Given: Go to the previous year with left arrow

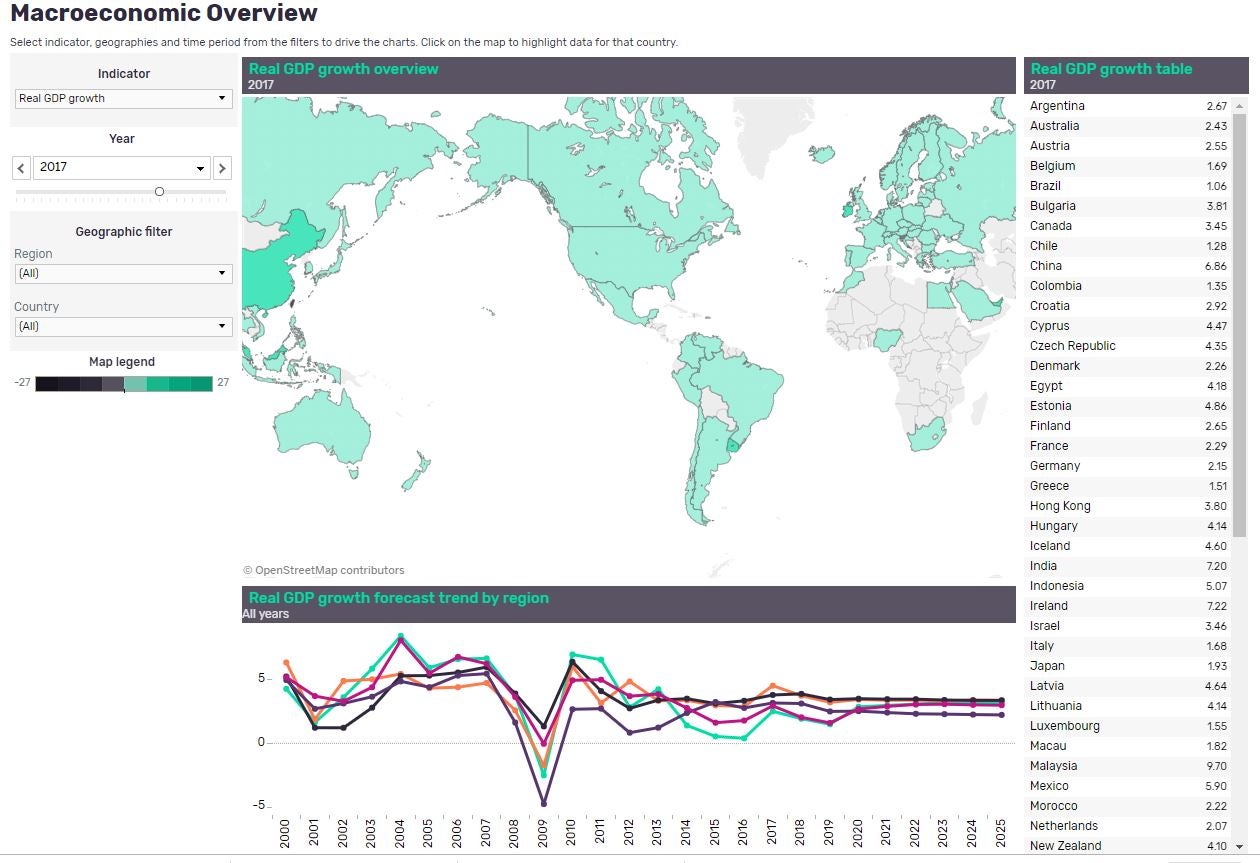Looking at the screenshot, I should tap(21, 168).
